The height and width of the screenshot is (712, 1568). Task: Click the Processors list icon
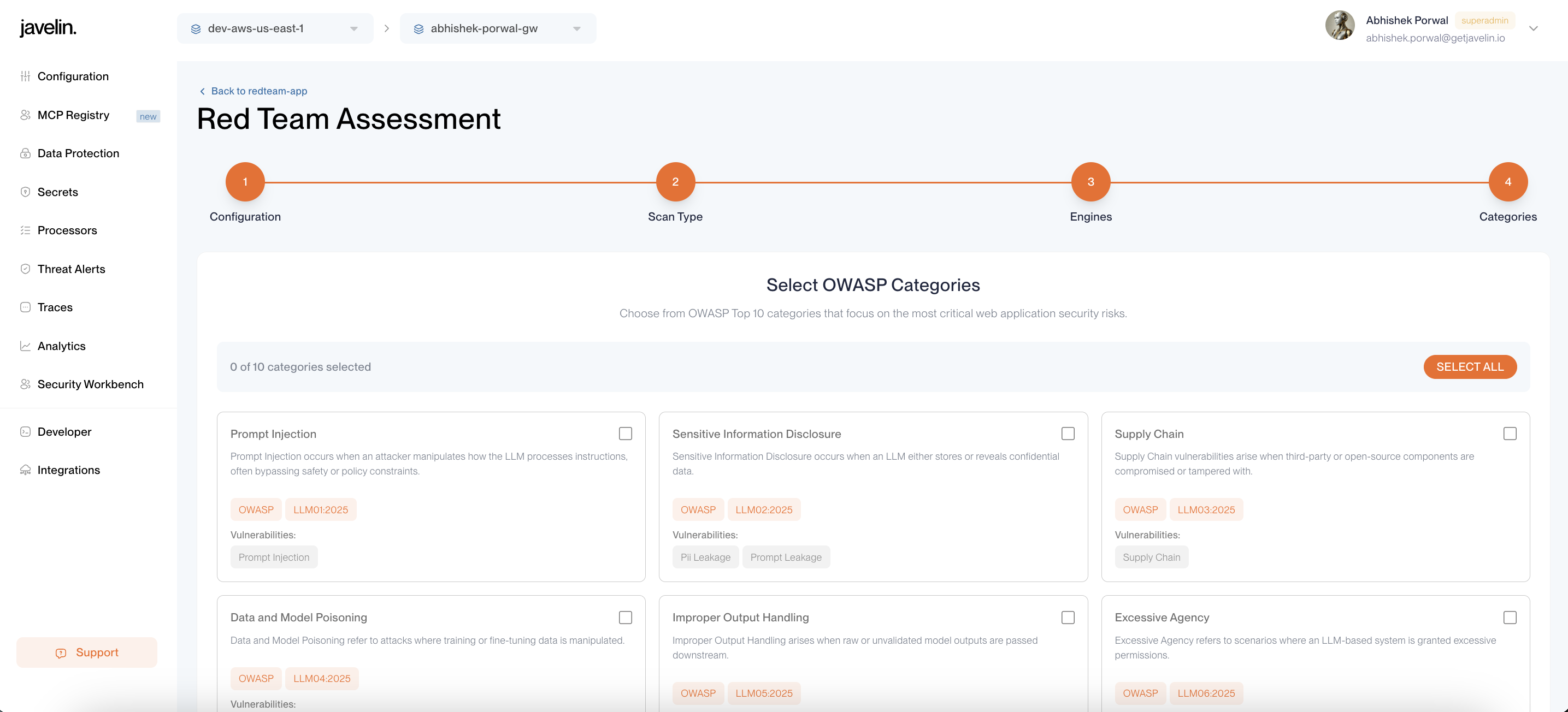(25, 230)
